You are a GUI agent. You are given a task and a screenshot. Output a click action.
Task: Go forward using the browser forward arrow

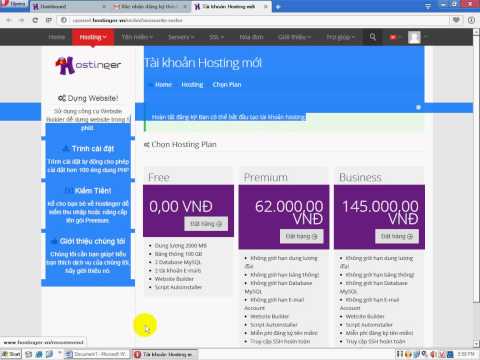[x=22, y=20]
